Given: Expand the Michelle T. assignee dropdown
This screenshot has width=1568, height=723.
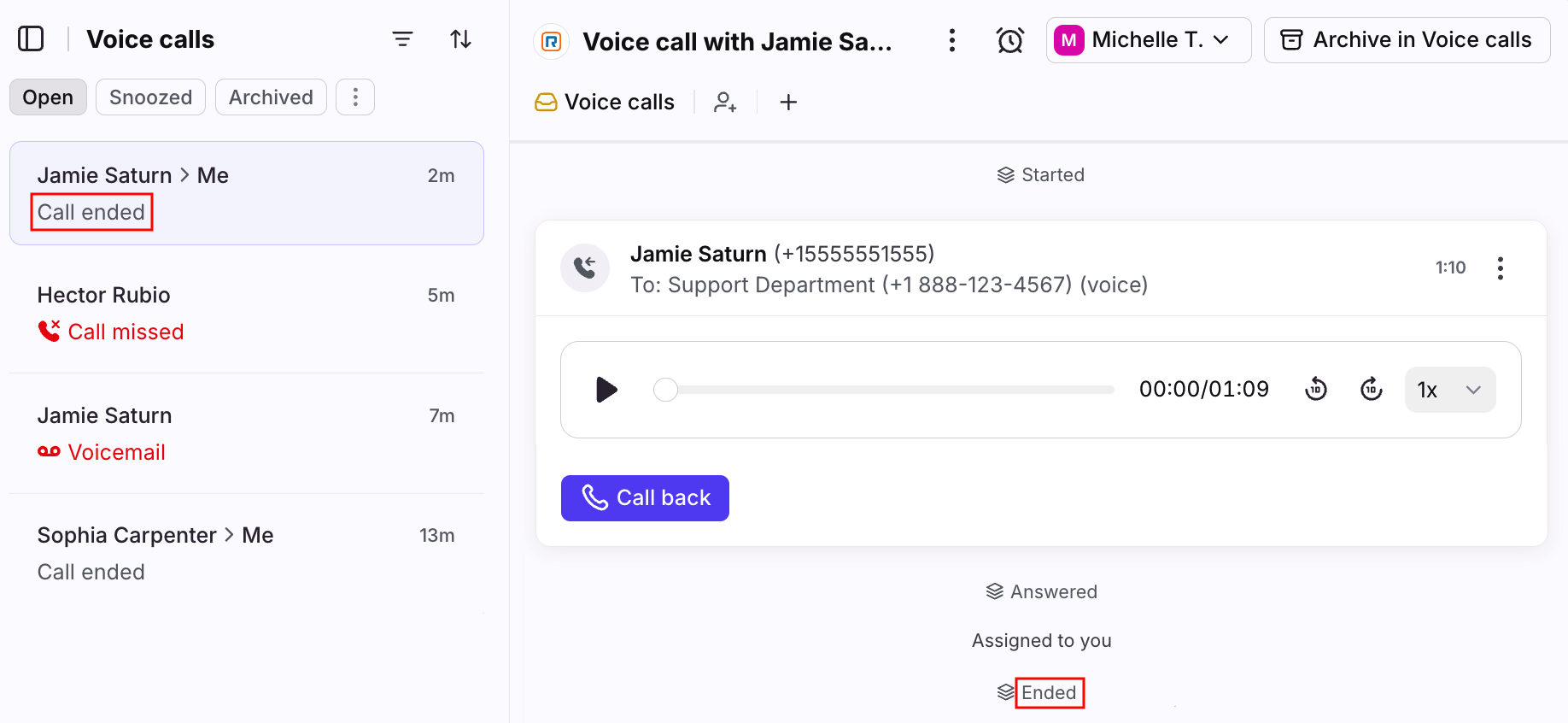Looking at the screenshot, I should coord(1148,40).
